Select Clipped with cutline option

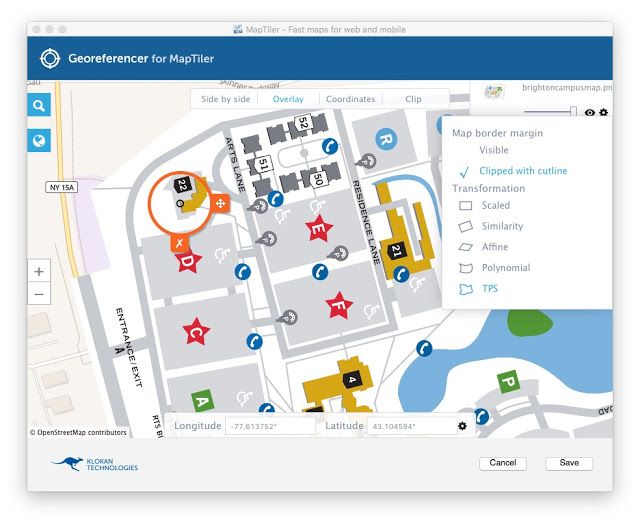coord(522,171)
